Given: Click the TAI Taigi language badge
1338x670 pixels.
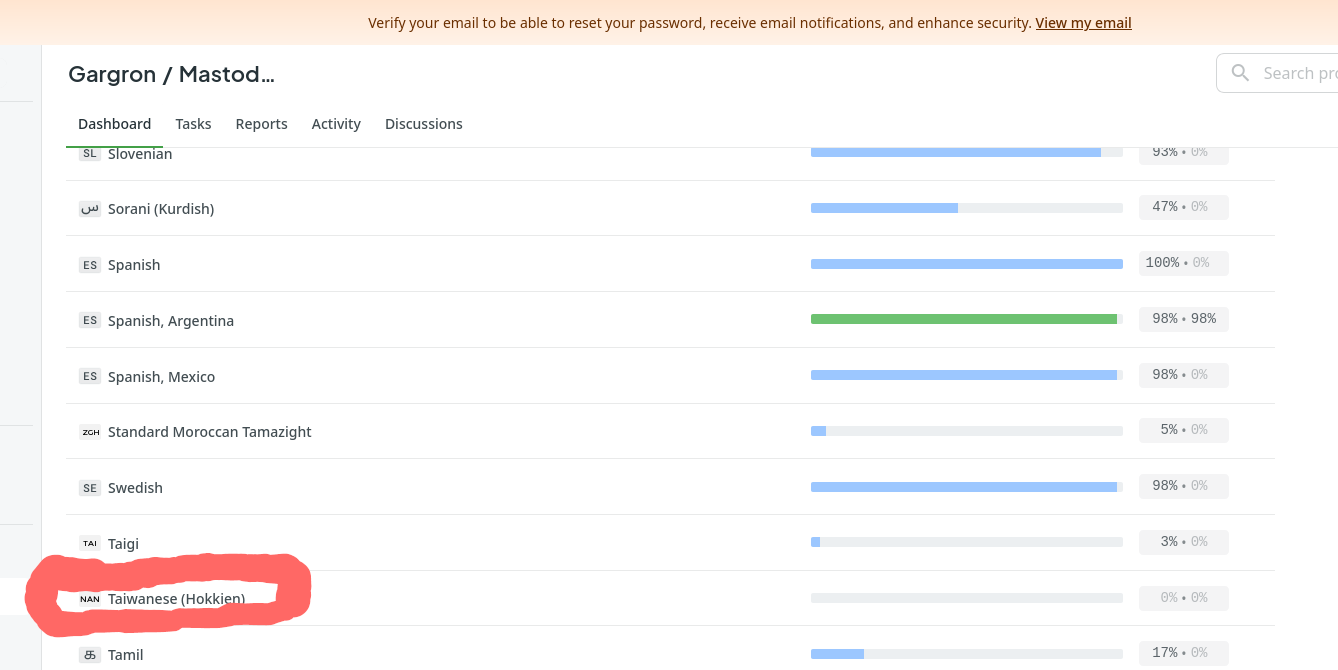Looking at the screenshot, I should (90, 544).
